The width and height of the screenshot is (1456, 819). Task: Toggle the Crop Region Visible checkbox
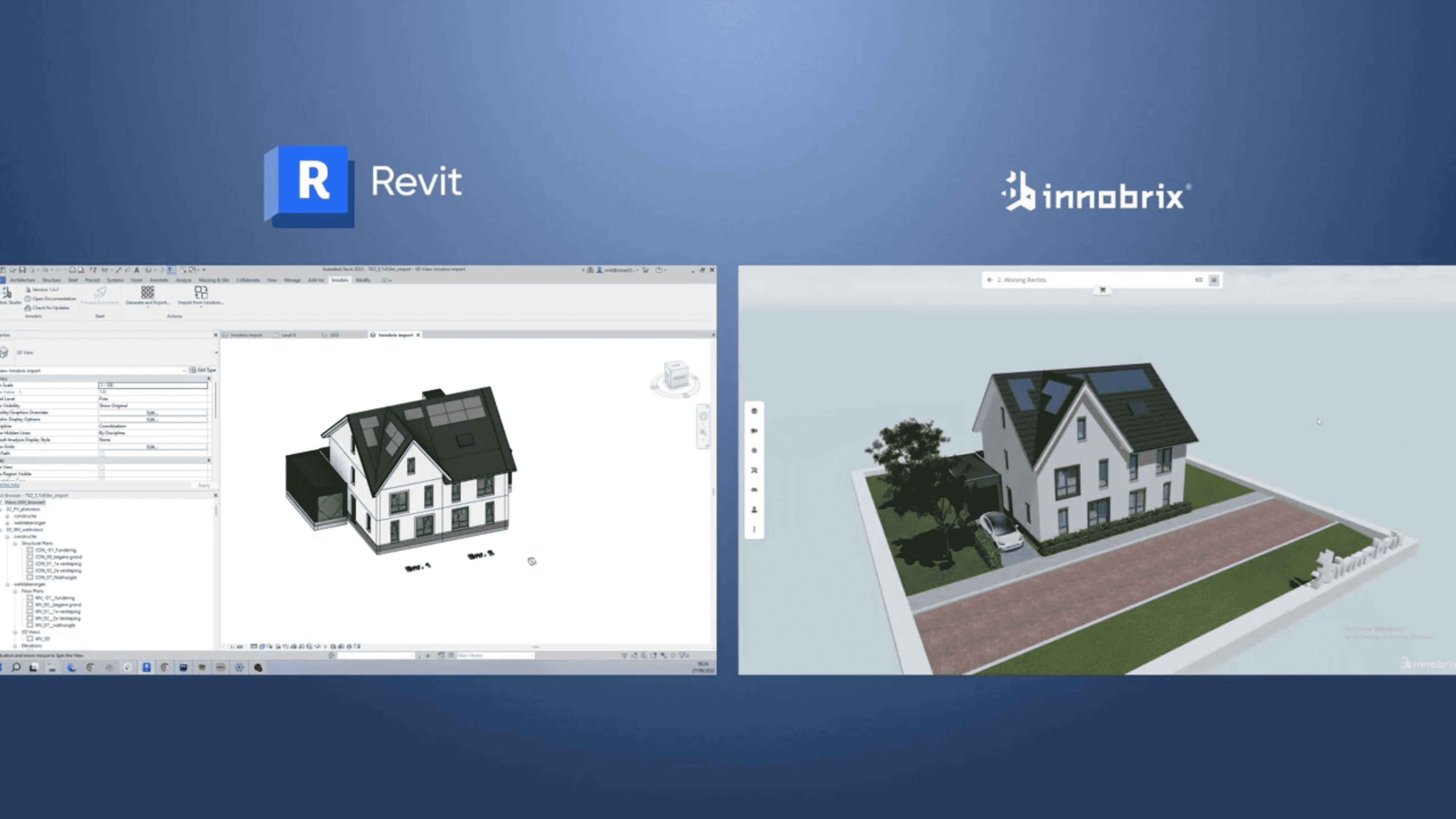coord(102,474)
